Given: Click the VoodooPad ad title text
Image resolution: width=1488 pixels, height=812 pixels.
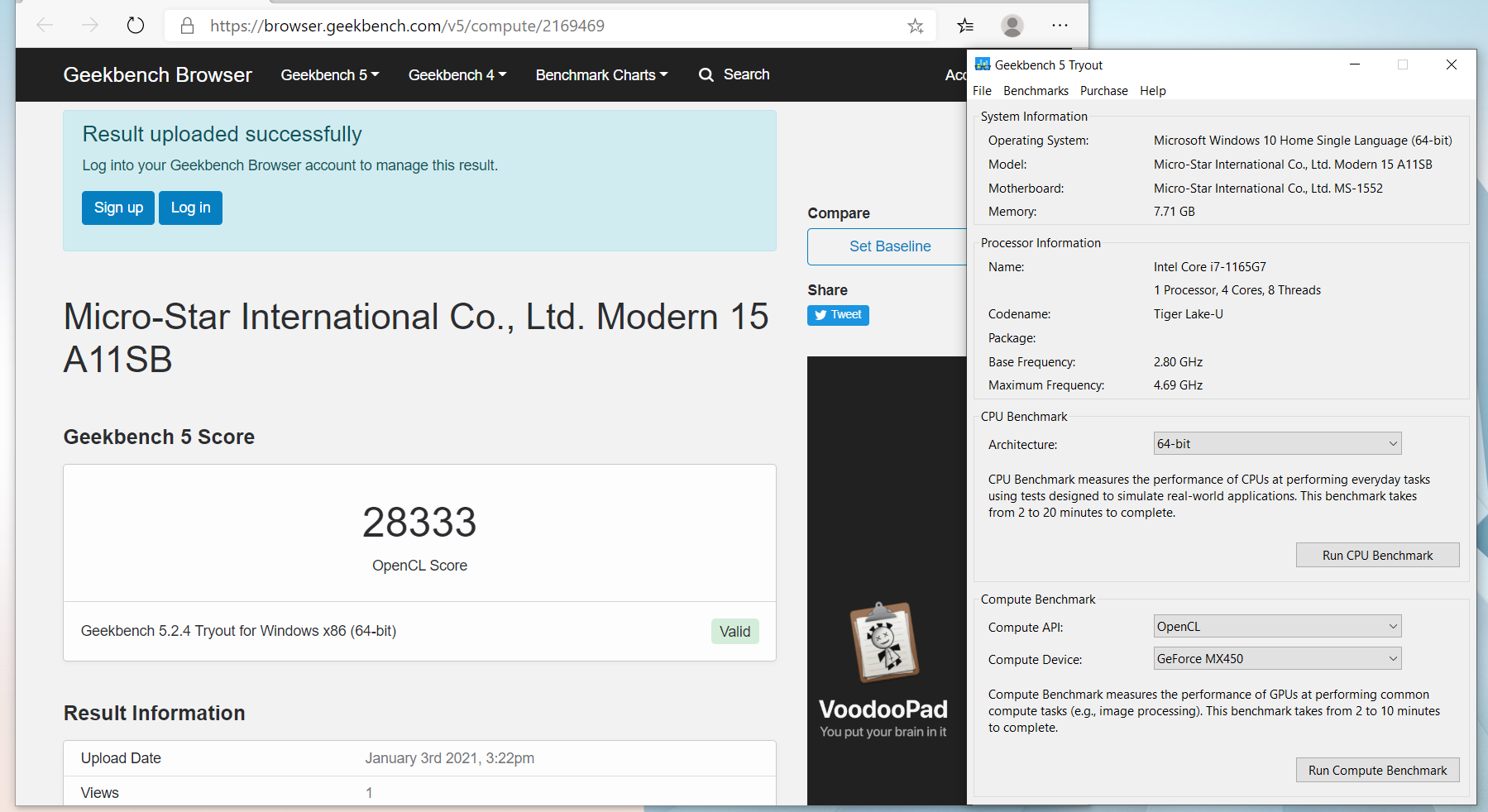Looking at the screenshot, I should point(883,709).
